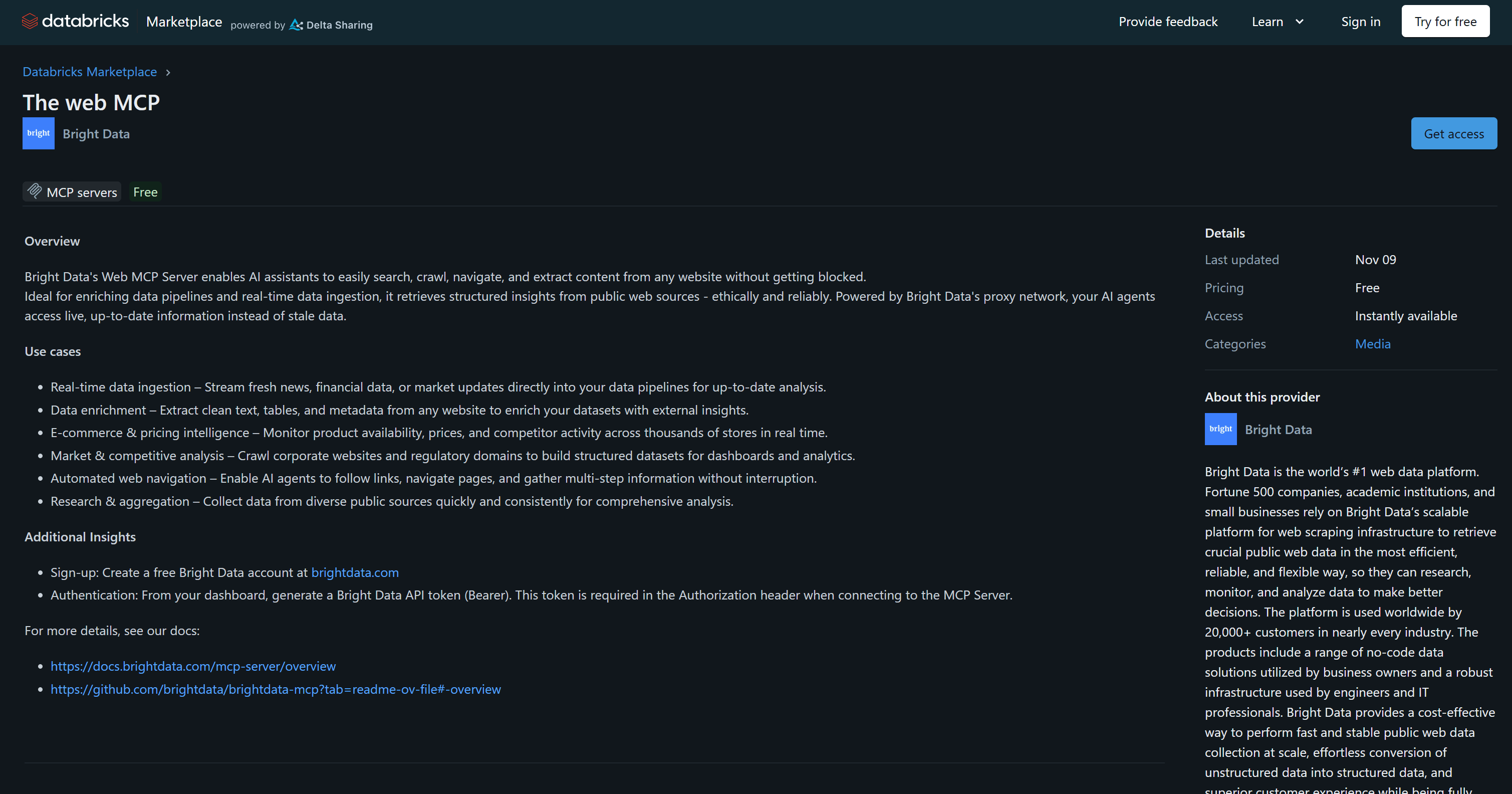Click the 'About this provider' heading
The image size is (1512, 794).
[1262, 397]
